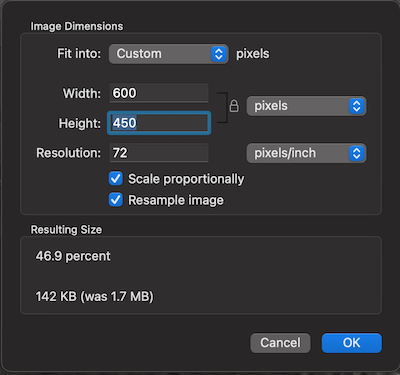
Task: Click the padlock proportional lock icon
Action: click(234, 106)
